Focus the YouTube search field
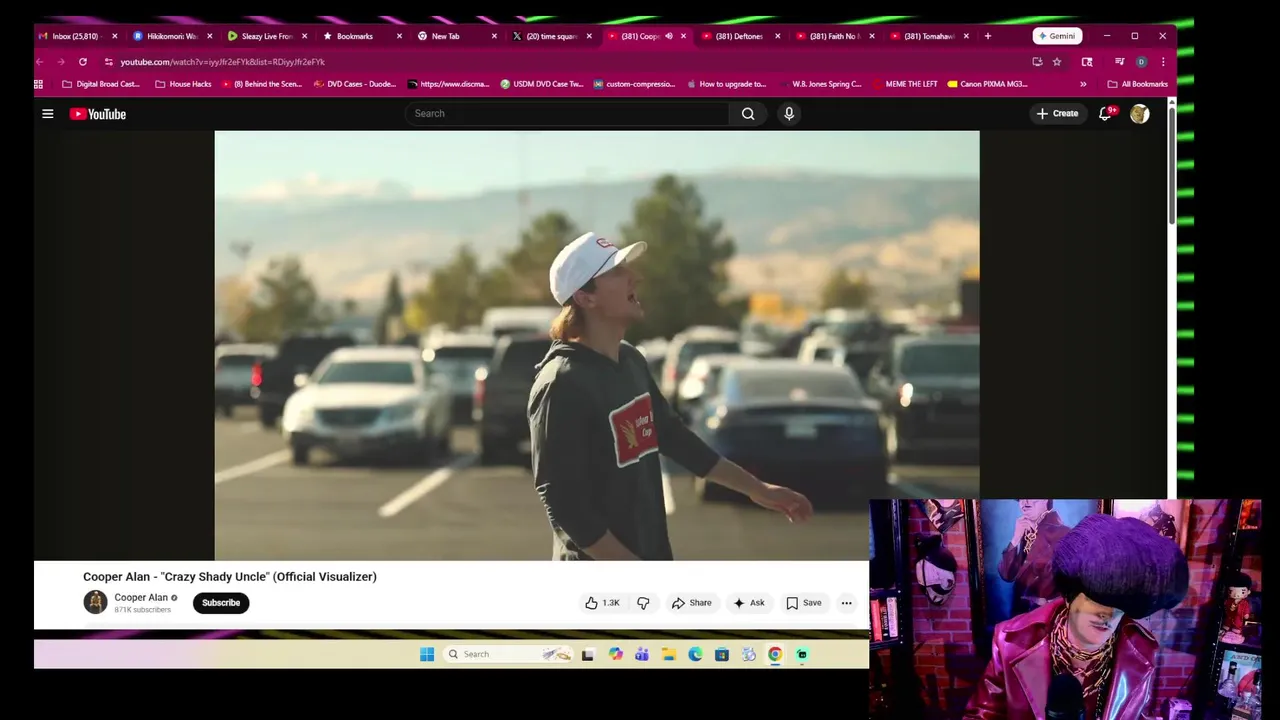The image size is (1280, 720). click(568, 114)
